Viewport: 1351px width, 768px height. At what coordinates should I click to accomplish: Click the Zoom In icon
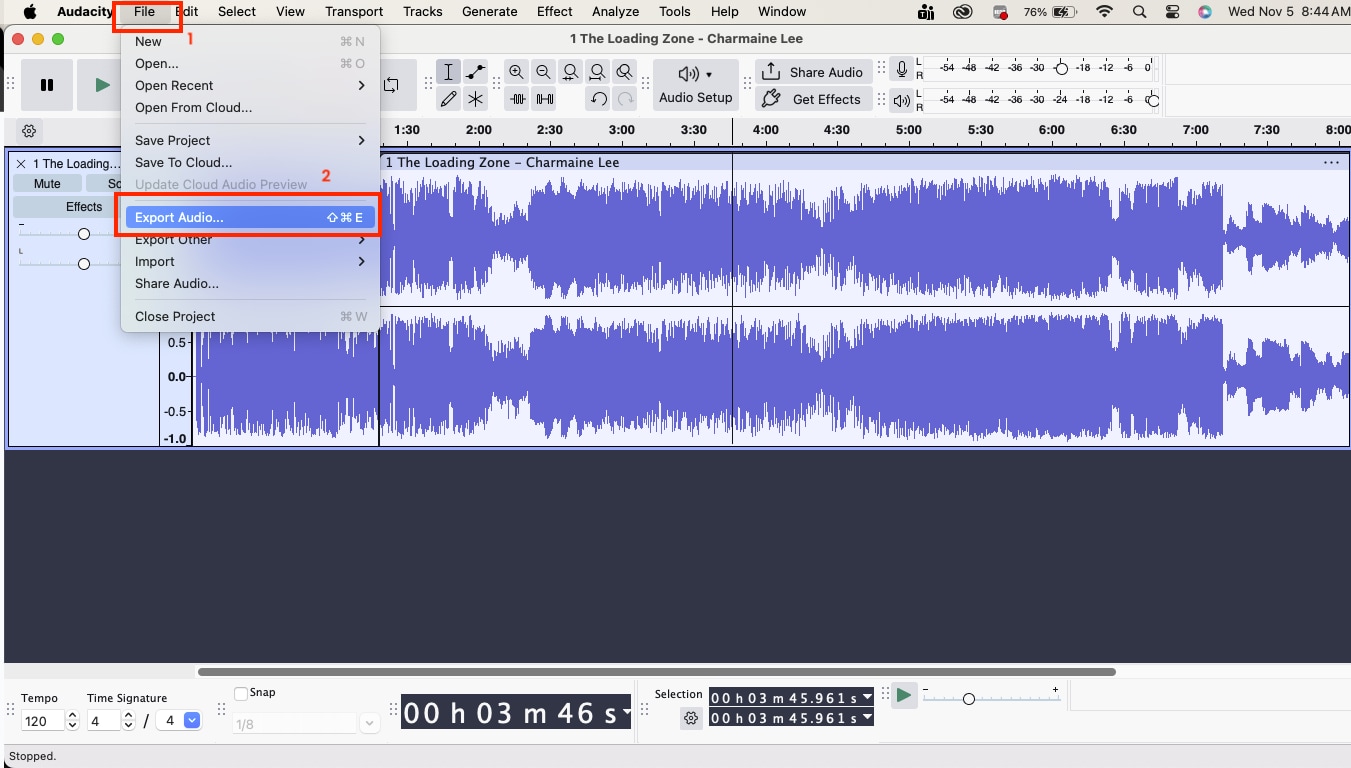click(x=516, y=71)
